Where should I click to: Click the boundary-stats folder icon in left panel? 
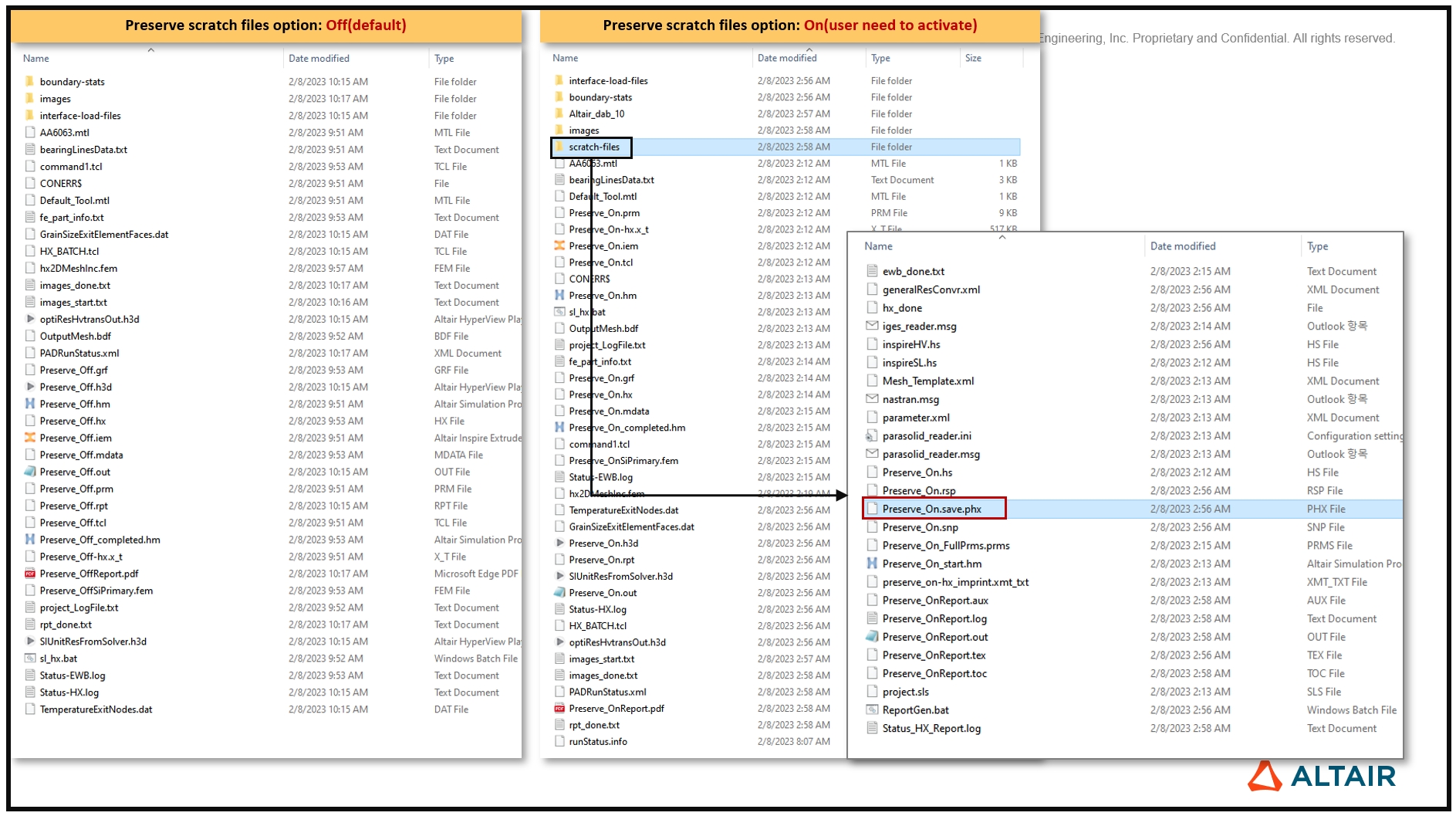[30, 82]
